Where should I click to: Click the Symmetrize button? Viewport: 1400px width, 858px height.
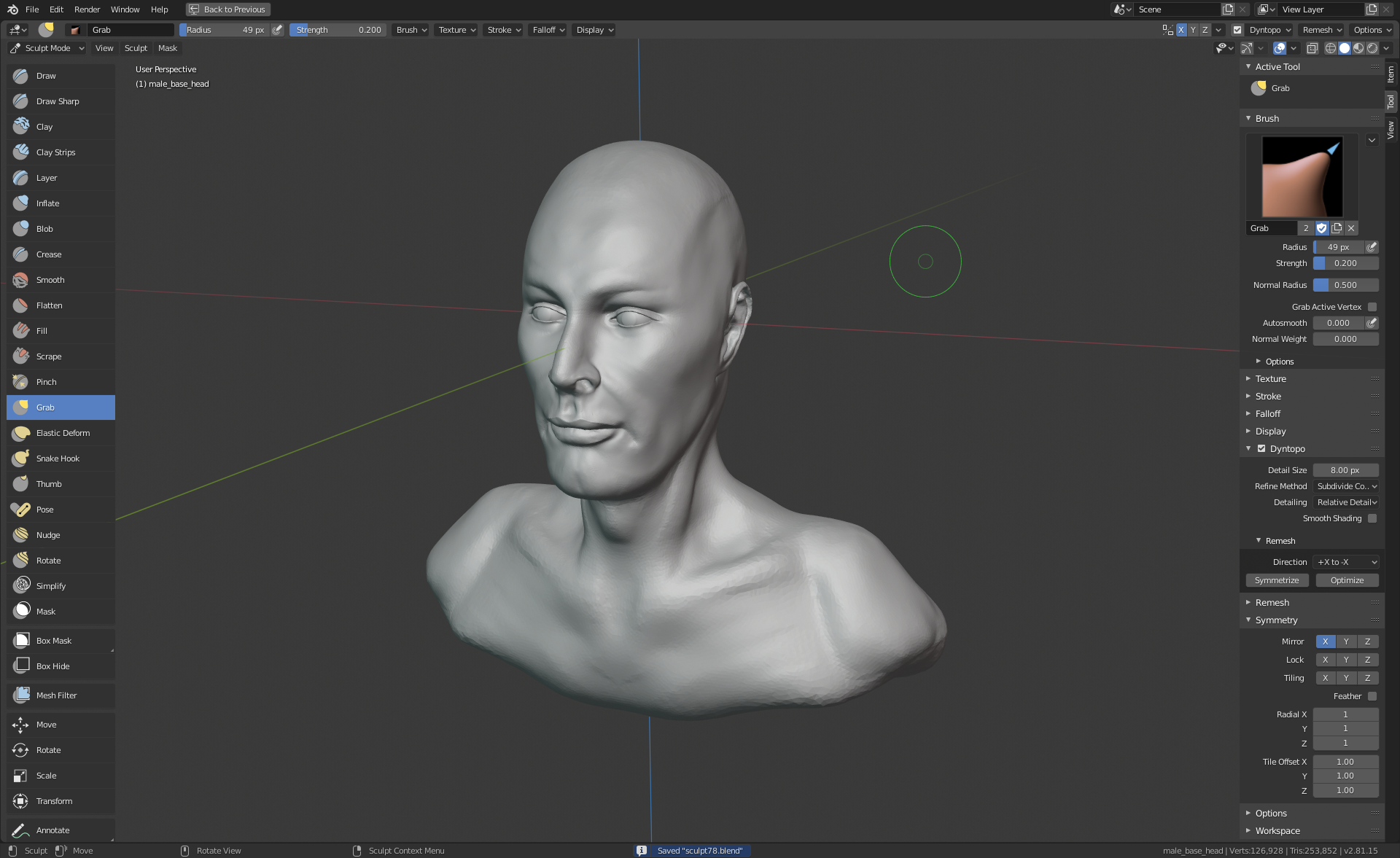pos(1277,580)
